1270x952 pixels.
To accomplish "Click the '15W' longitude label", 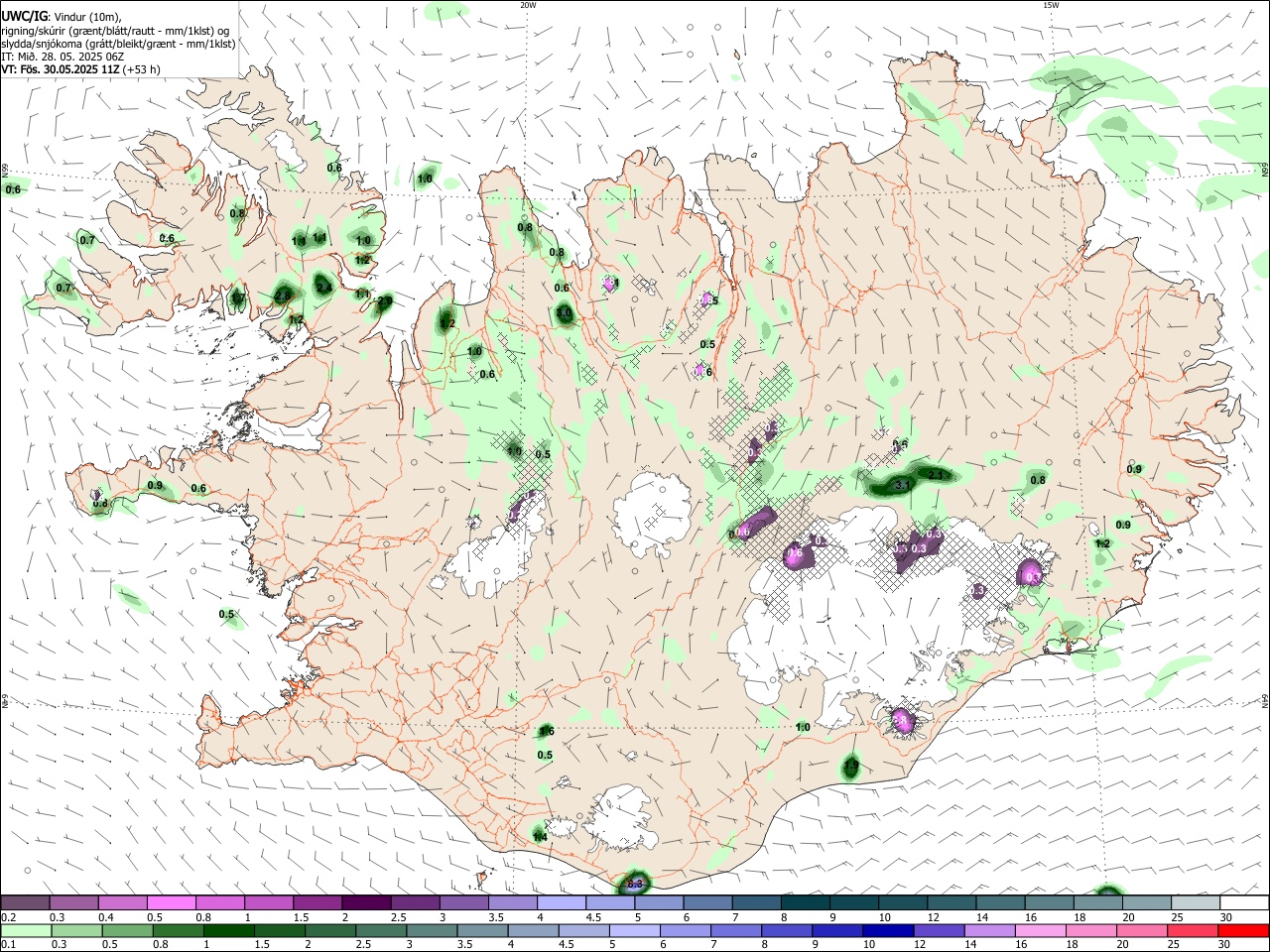I will coord(1050,5).
